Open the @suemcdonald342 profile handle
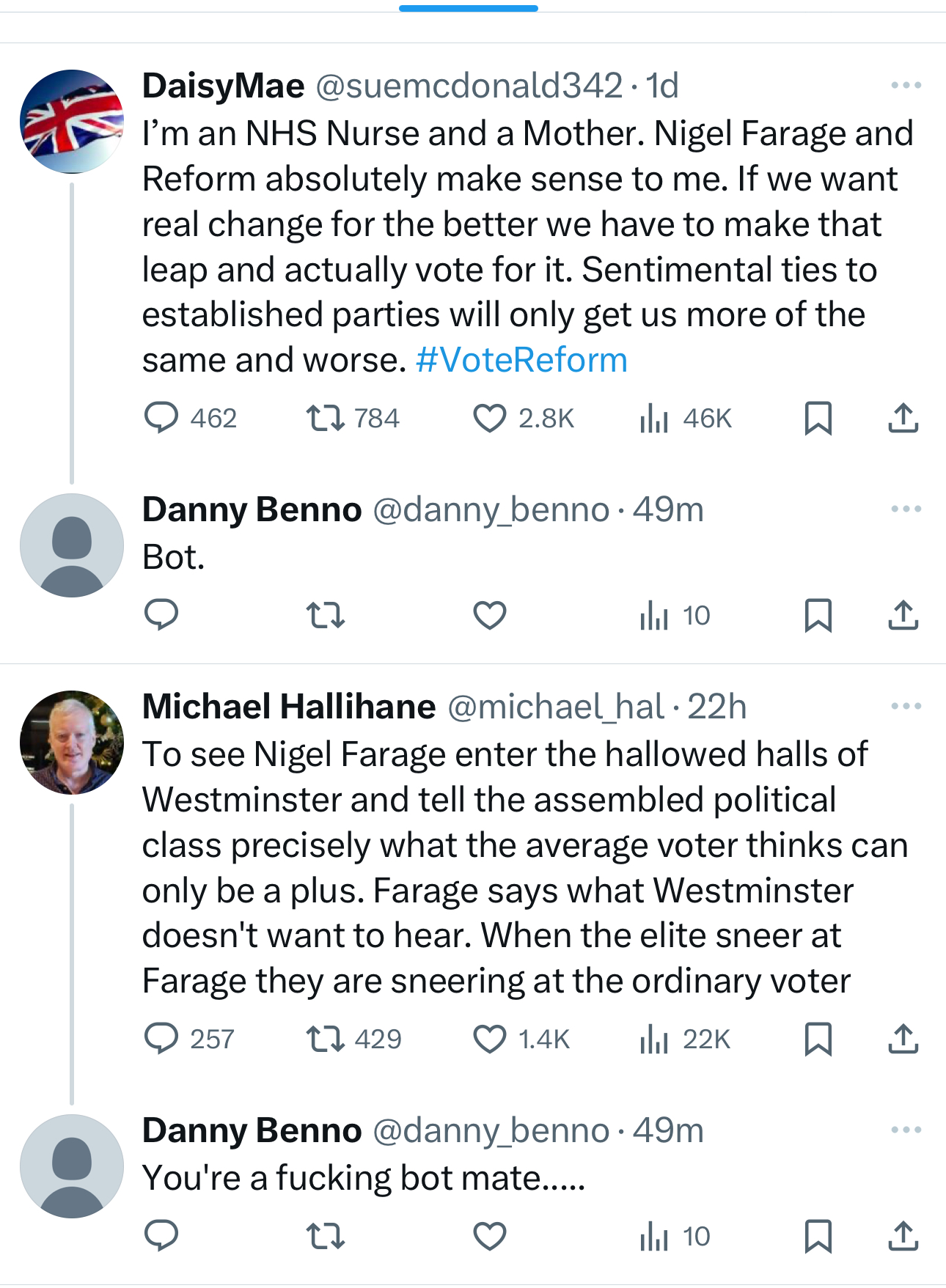 point(469,86)
